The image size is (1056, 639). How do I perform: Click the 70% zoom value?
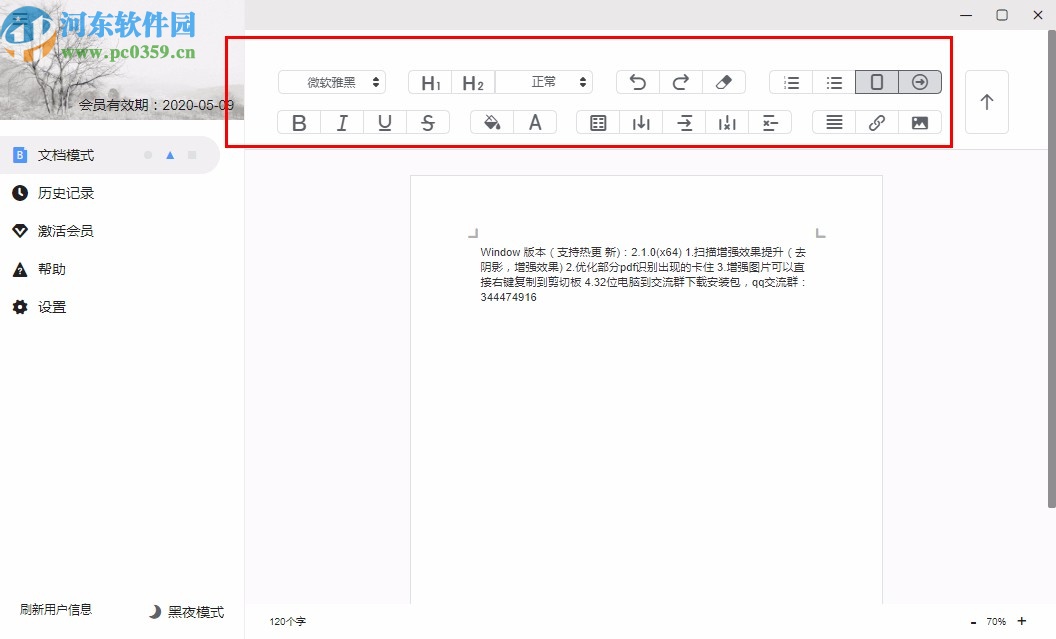click(x=996, y=621)
